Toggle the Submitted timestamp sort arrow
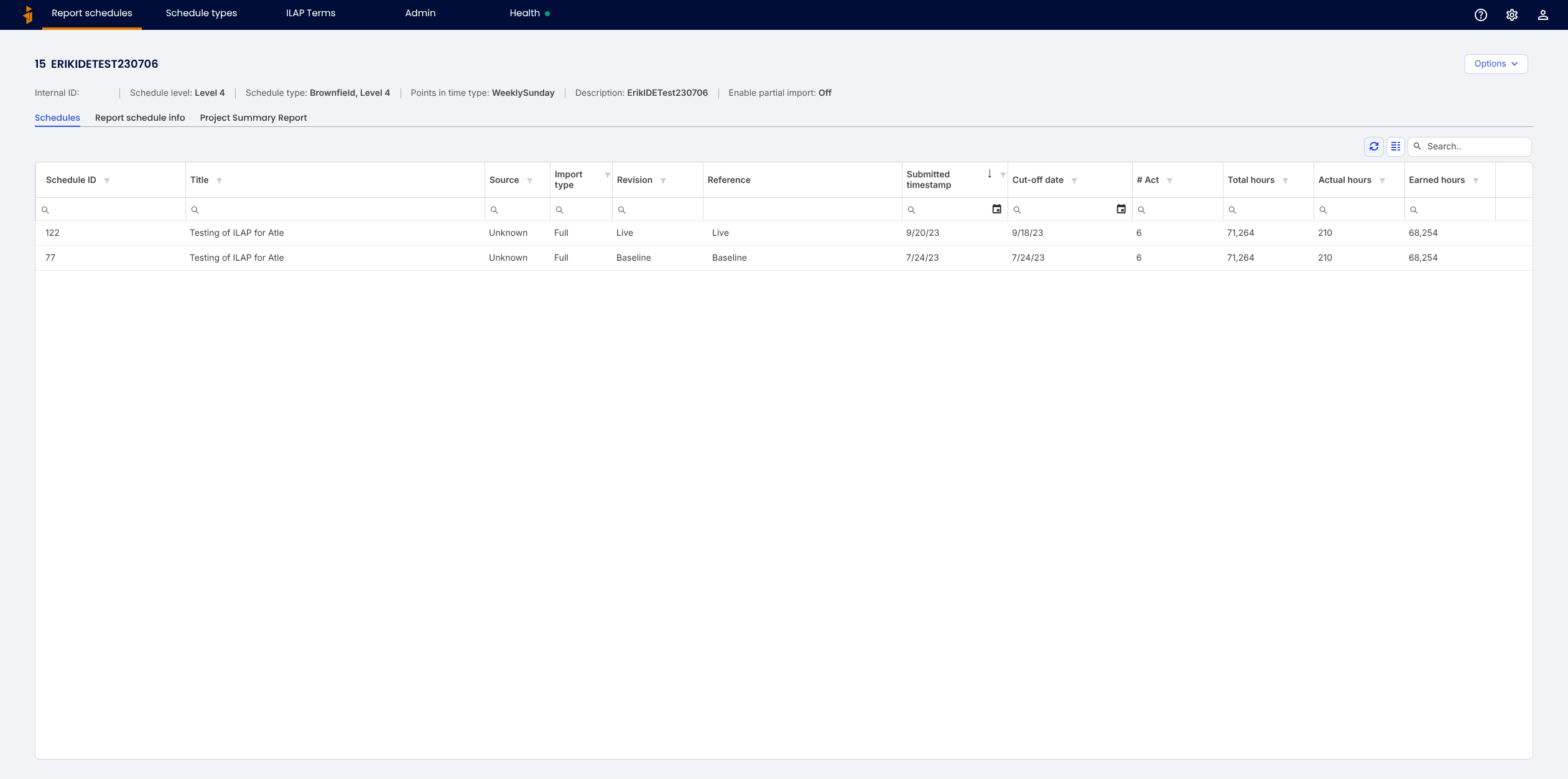Image resolution: width=1568 pixels, height=779 pixels. pos(990,174)
